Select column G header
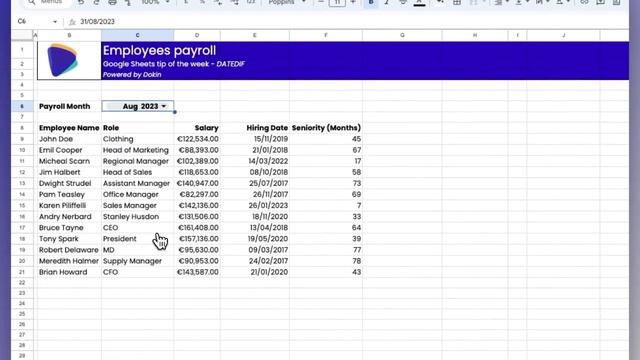Viewport: 640px width, 360px height. [x=402, y=35]
